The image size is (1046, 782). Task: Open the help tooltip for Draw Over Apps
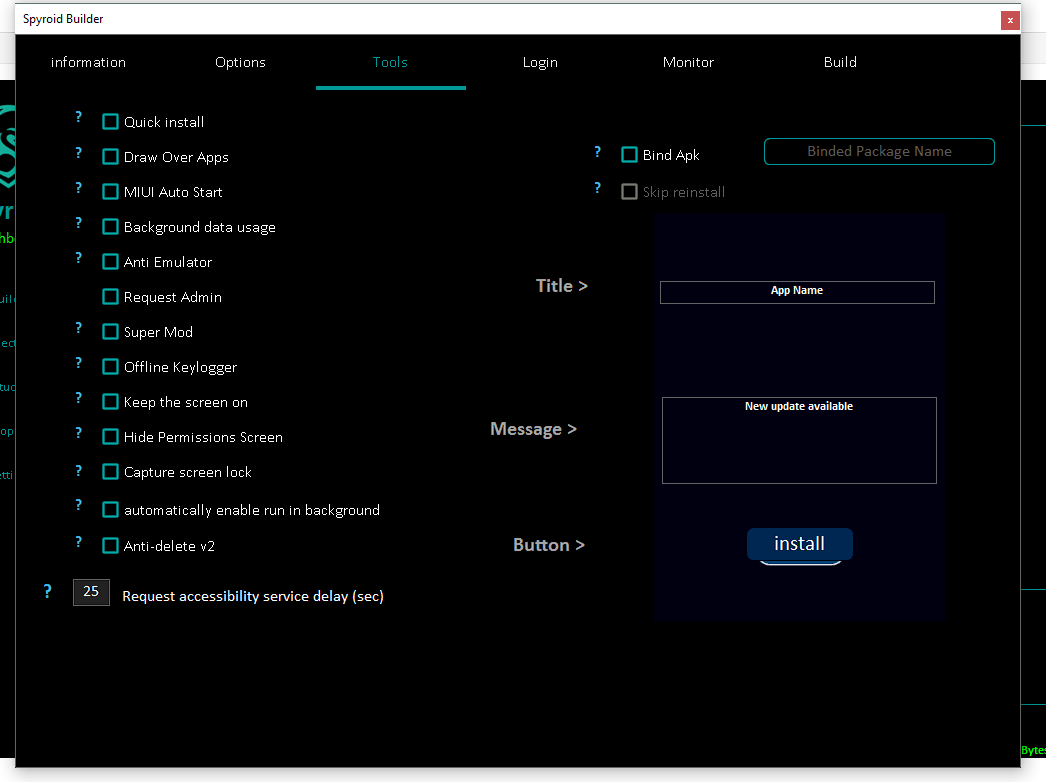(78, 153)
